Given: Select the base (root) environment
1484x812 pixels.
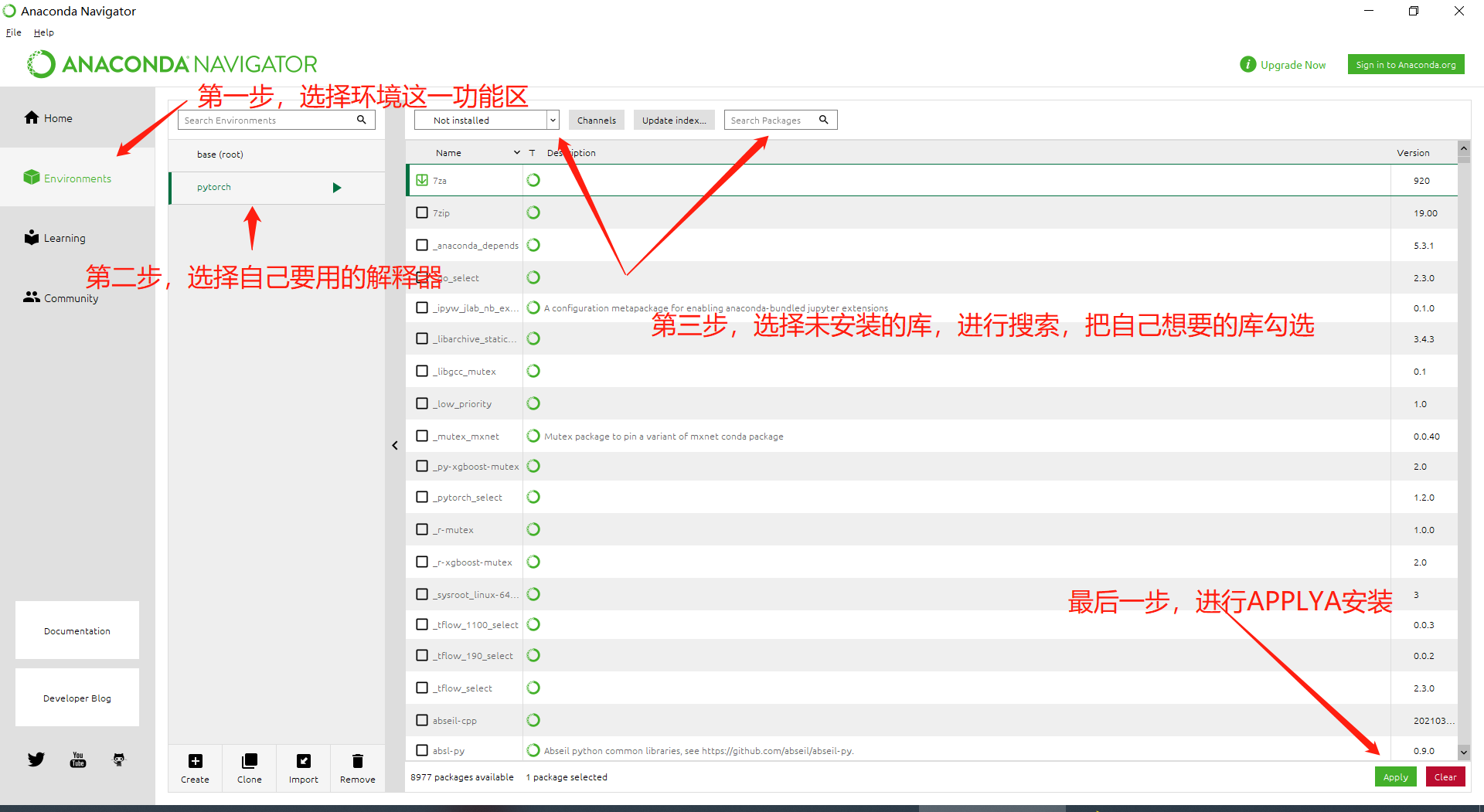Looking at the screenshot, I should click(x=277, y=155).
